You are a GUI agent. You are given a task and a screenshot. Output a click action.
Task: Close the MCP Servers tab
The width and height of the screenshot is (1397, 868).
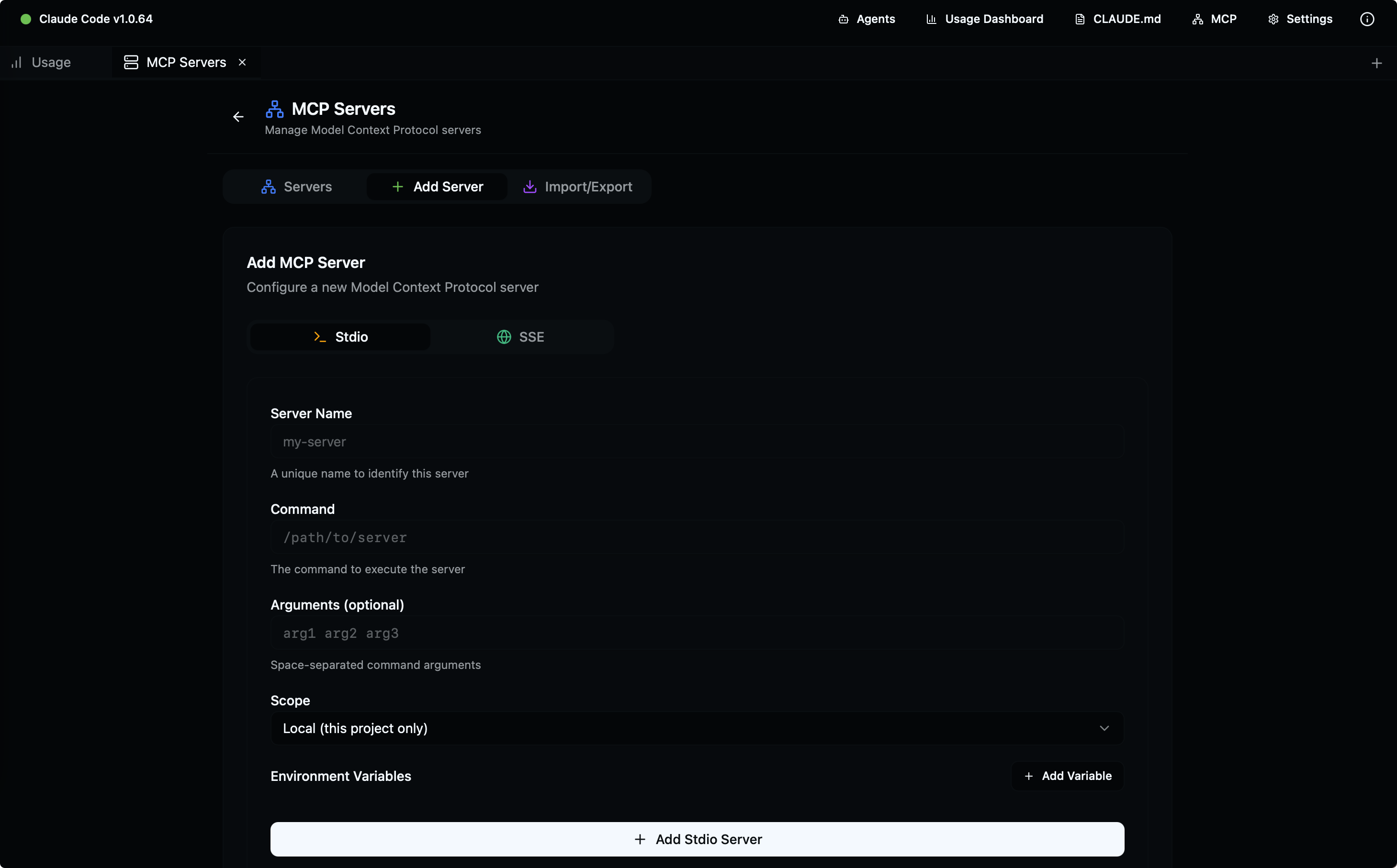[242, 62]
